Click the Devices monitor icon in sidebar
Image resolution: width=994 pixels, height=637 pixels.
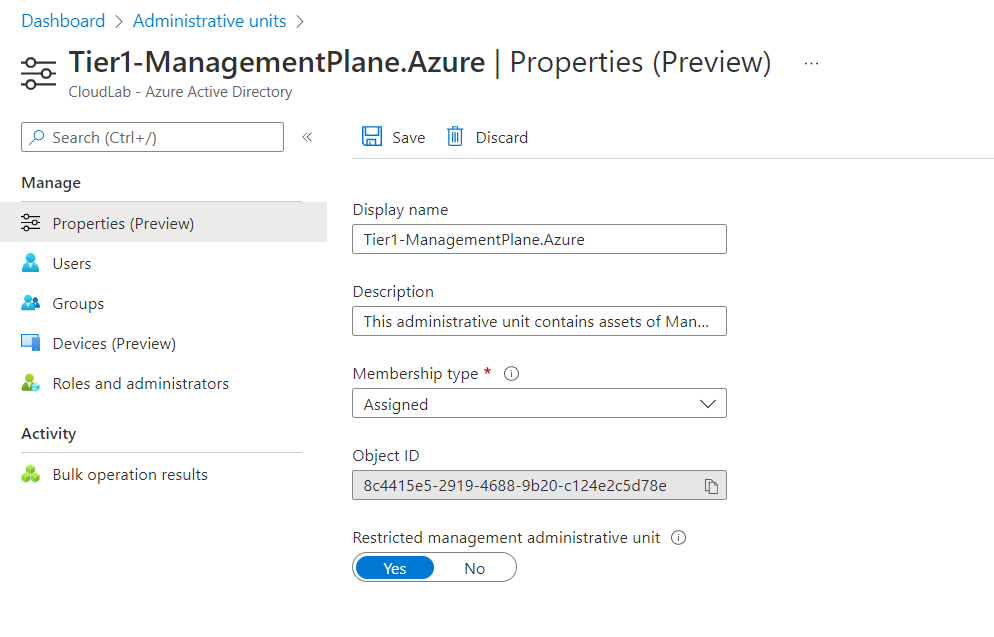tap(30, 343)
